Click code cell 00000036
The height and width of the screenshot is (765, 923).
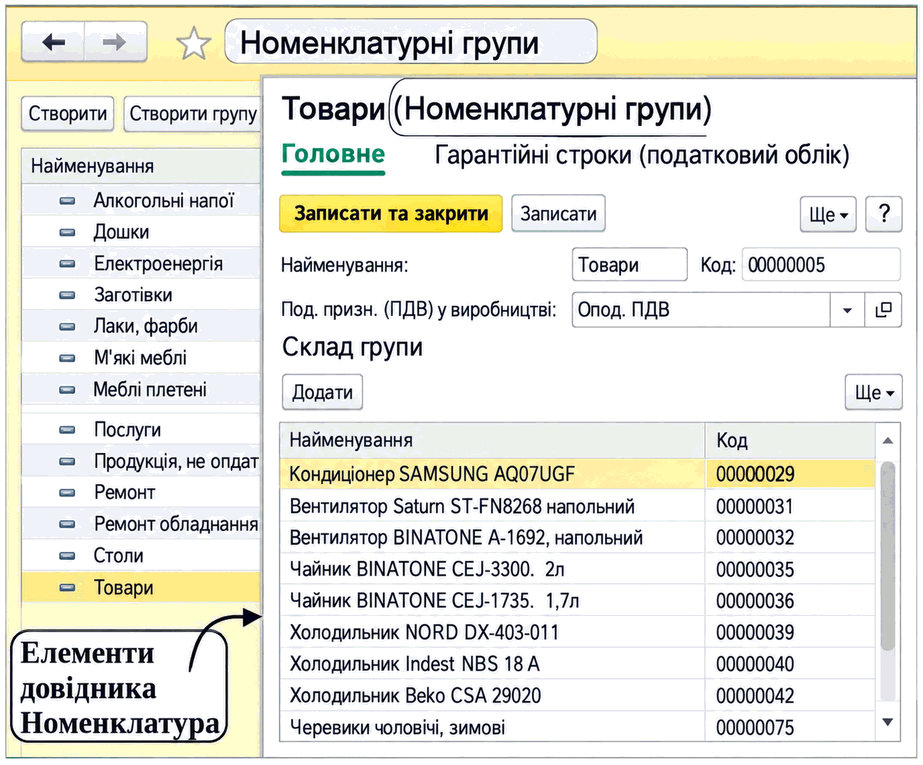click(x=790, y=601)
